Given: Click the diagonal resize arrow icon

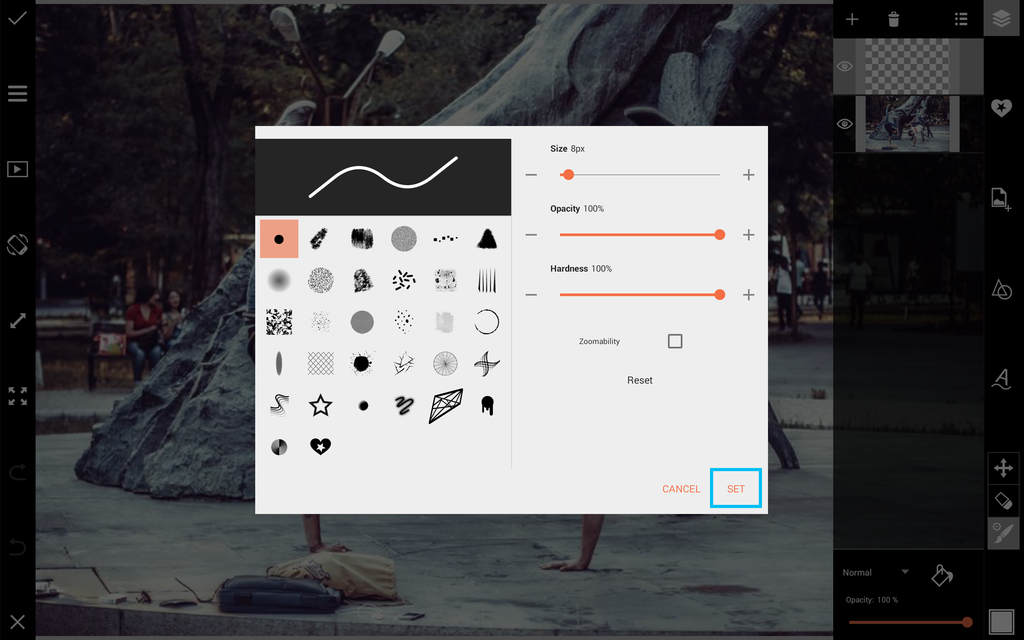Looking at the screenshot, I should tap(18, 321).
